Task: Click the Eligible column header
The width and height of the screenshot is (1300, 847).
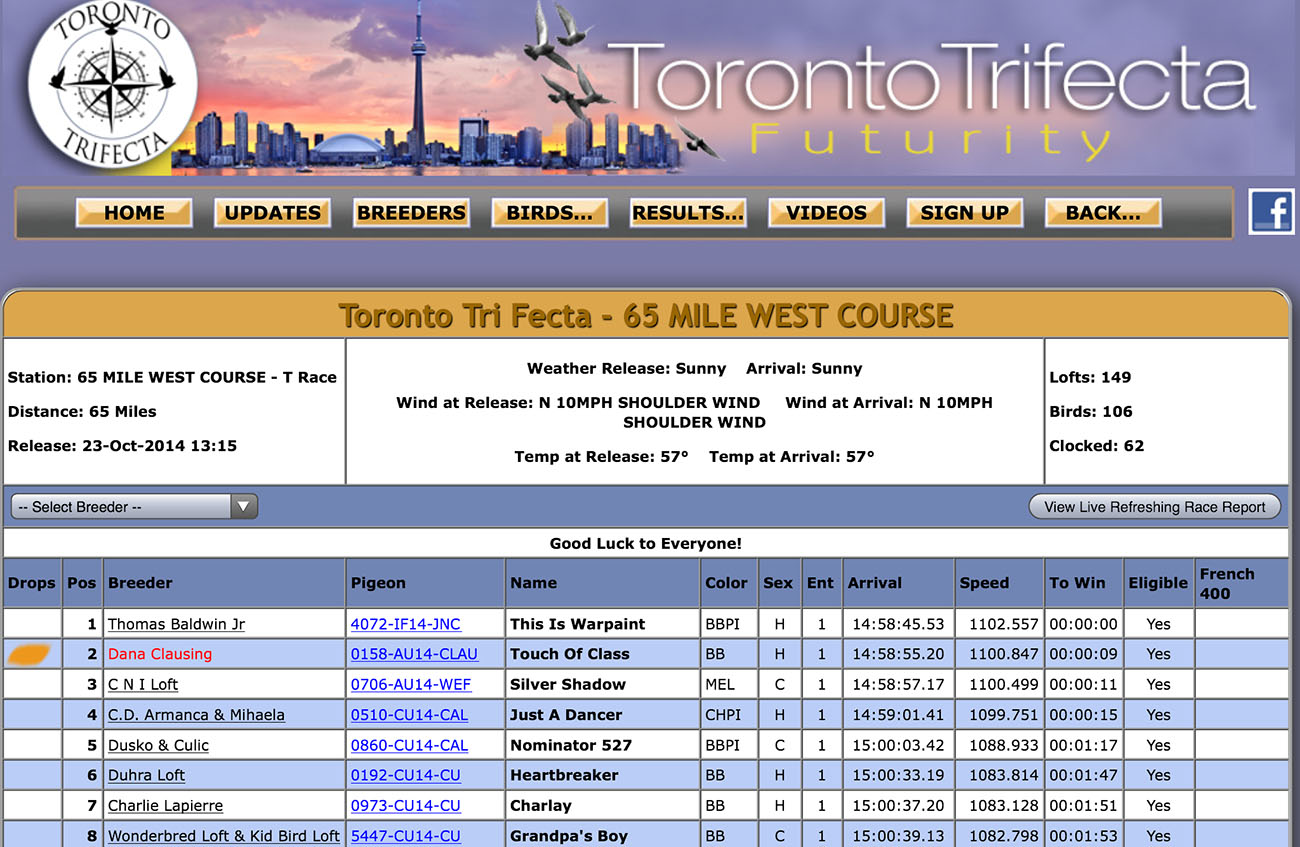Action: coord(1158,583)
